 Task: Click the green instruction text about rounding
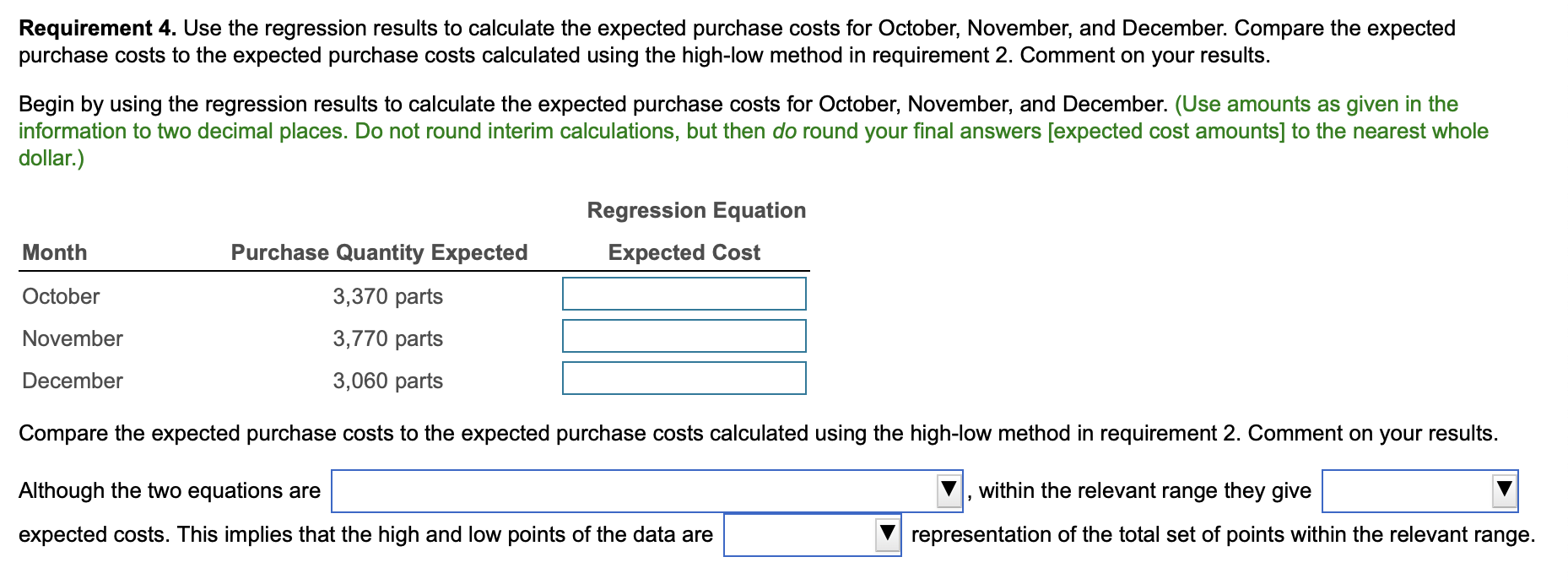(x=751, y=131)
